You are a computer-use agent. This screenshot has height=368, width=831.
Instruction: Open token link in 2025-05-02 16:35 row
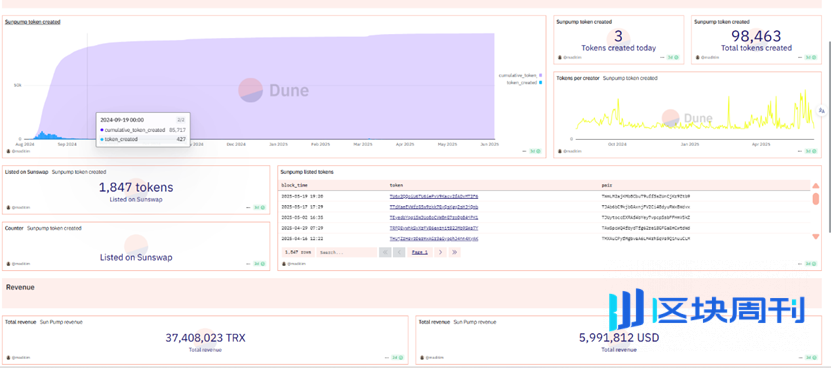click(434, 217)
